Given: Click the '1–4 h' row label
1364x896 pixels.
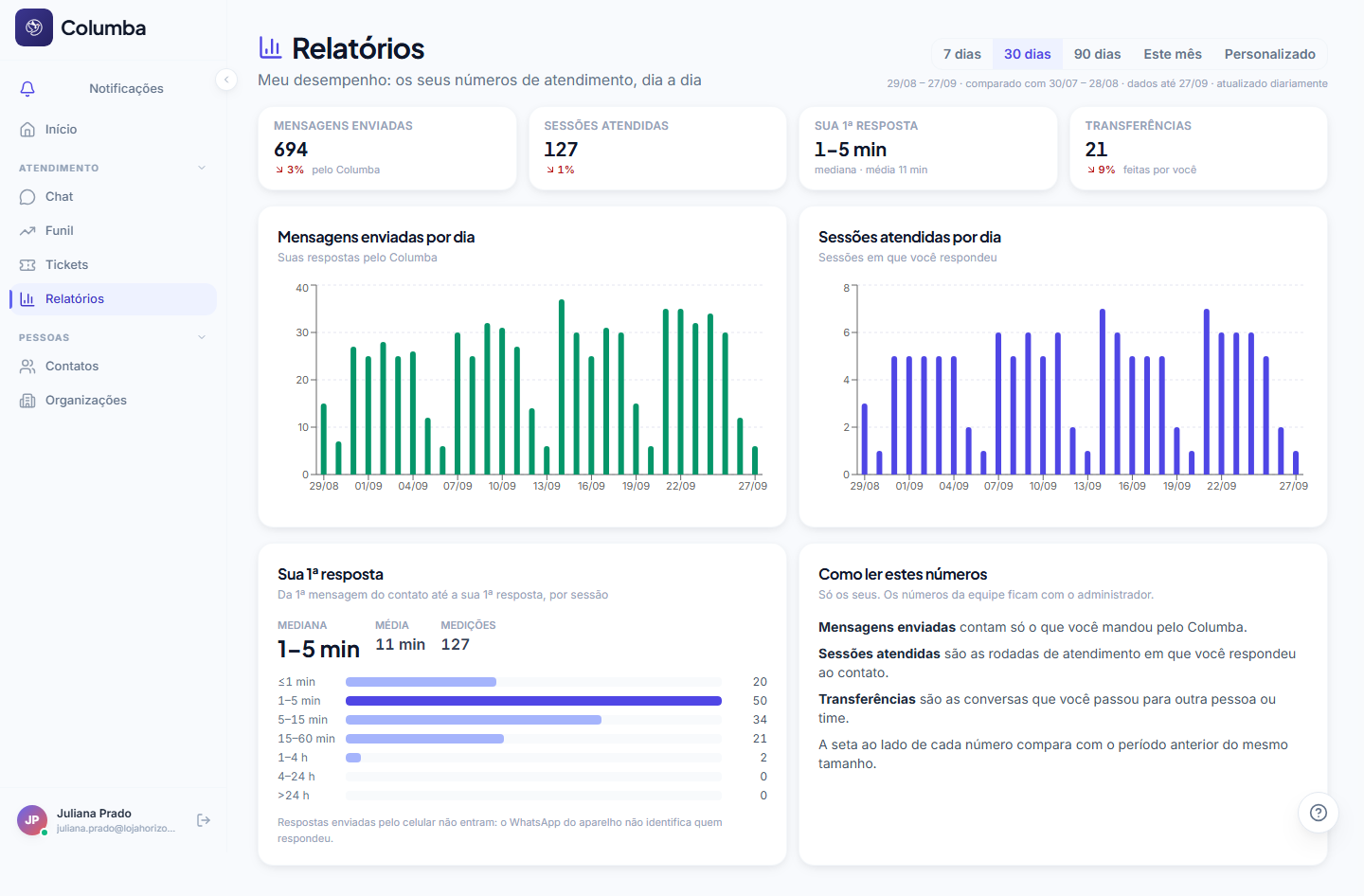Looking at the screenshot, I should pyautogui.click(x=293, y=758).
